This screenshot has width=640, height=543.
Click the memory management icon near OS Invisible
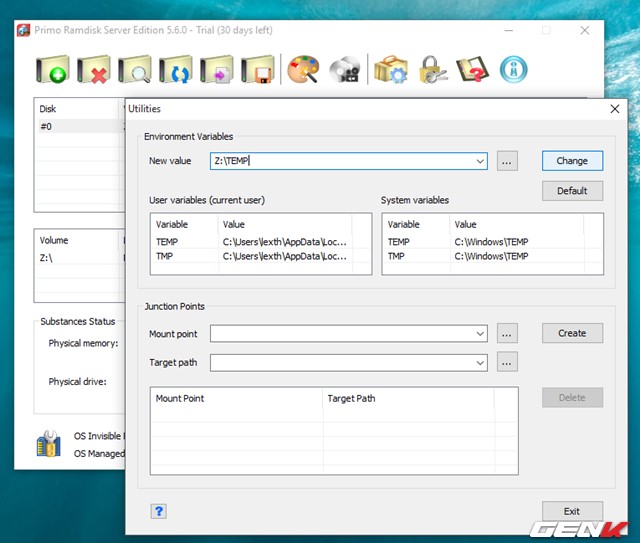click(49, 444)
